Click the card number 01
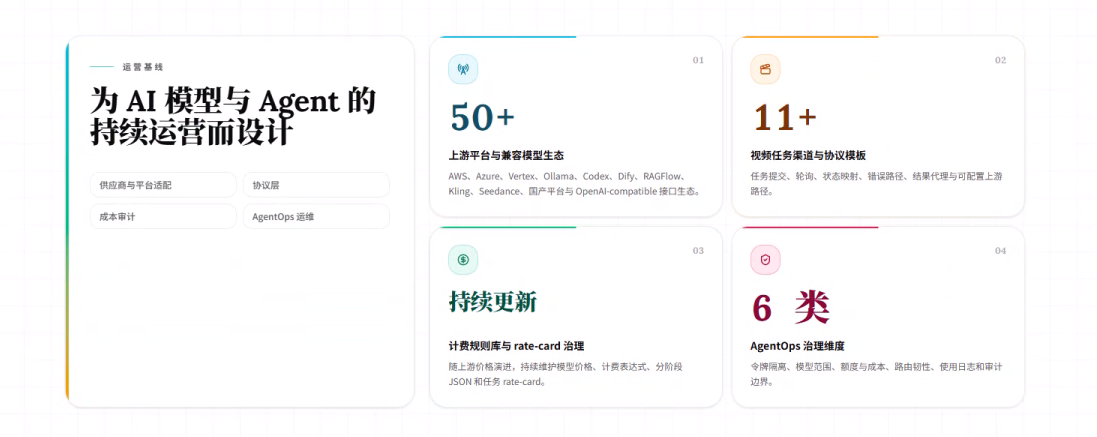This screenshot has height=437, width=1097. pyautogui.click(x=698, y=60)
